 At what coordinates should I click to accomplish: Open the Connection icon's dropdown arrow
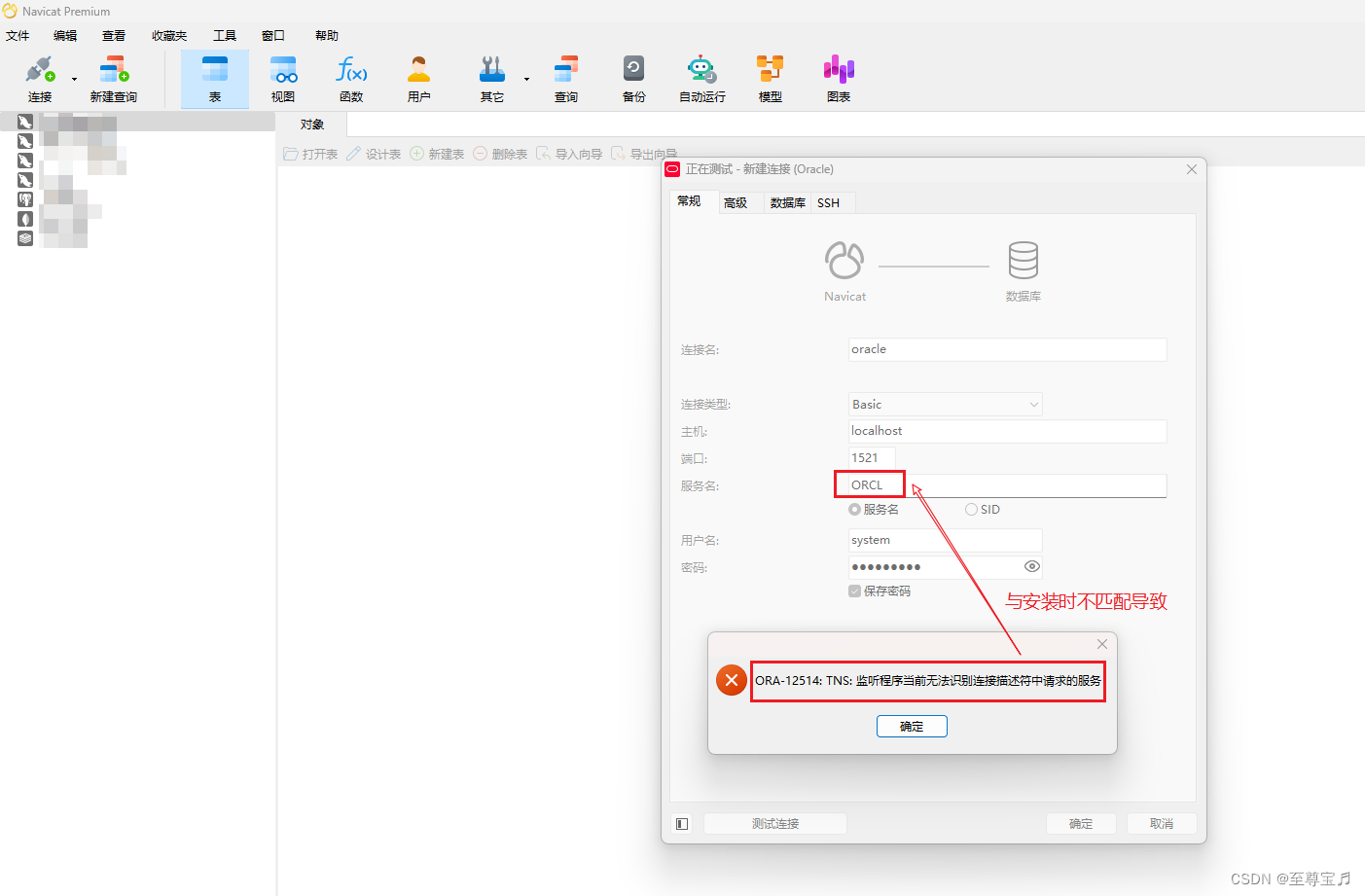(x=74, y=80)
